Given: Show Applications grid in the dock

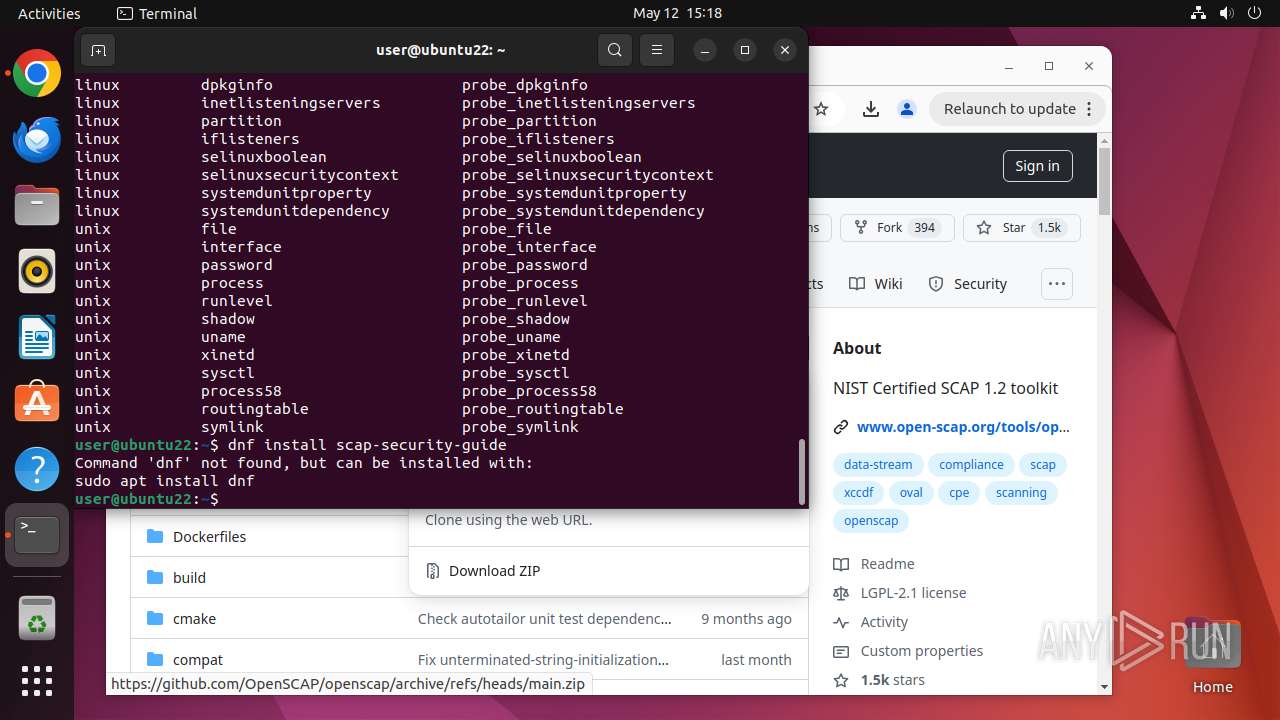Looking at the screenshot, I should pos(37,681).
